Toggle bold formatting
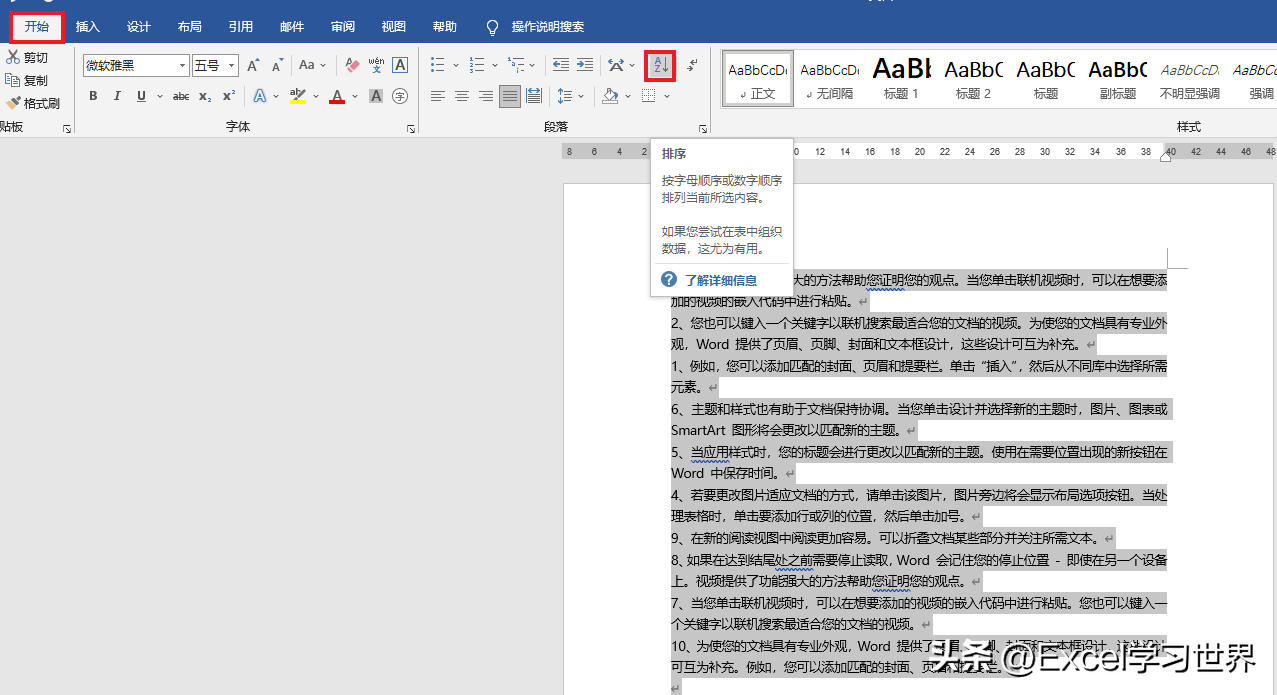The height and width of the screenshot is (695, 1277). pos(93,96)
